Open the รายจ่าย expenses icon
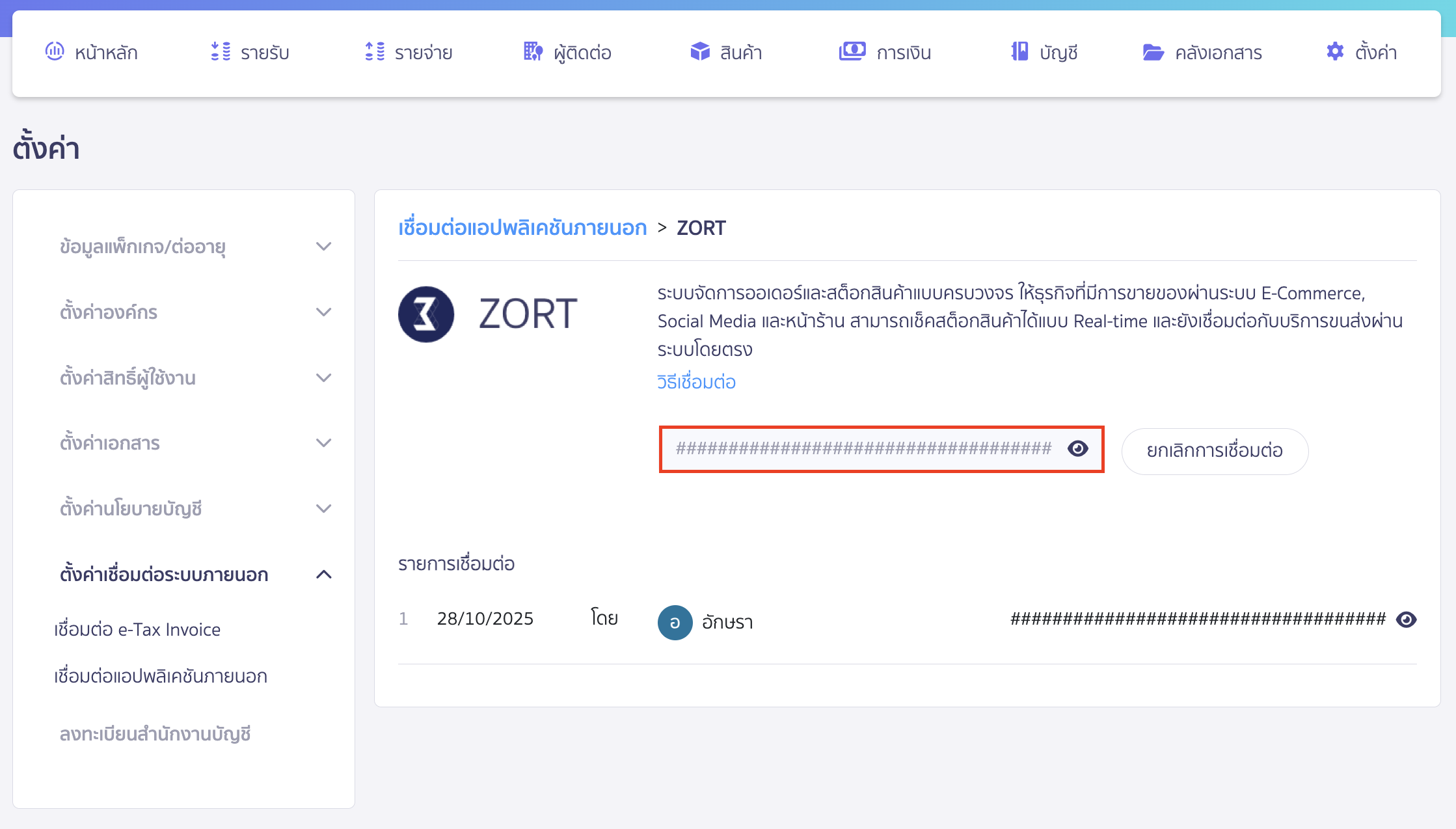 tap(374, 51)
